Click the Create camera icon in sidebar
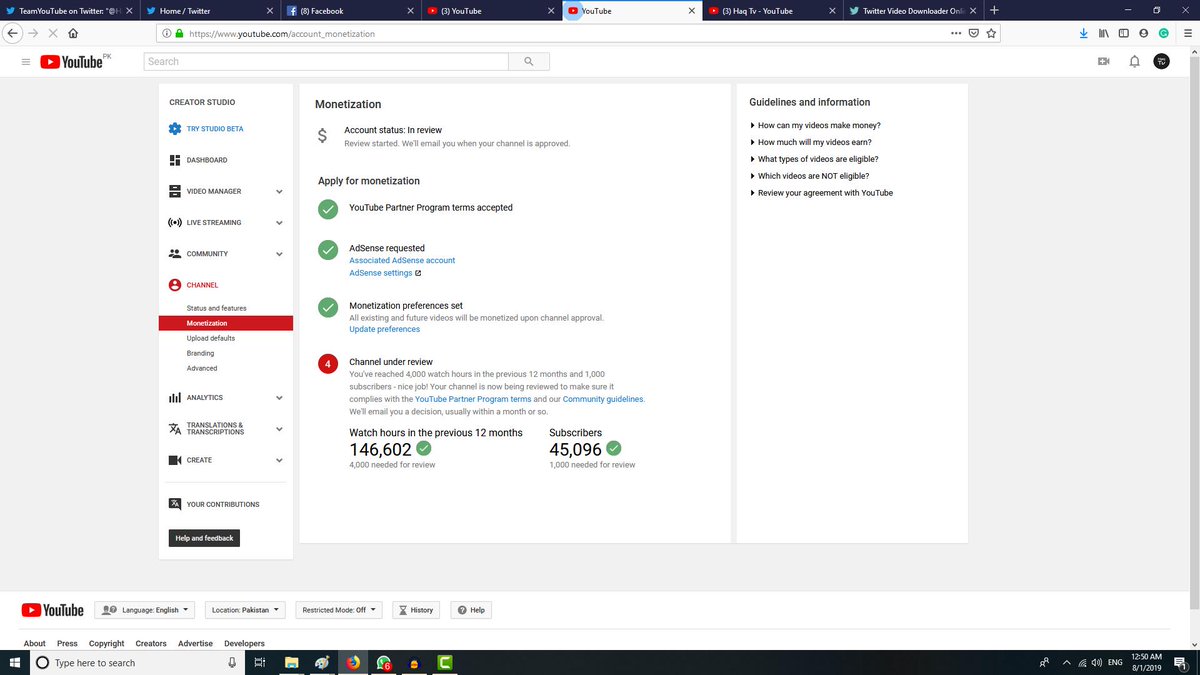Viewport: 1200px width, 675px height. click(x=175, y=460)
